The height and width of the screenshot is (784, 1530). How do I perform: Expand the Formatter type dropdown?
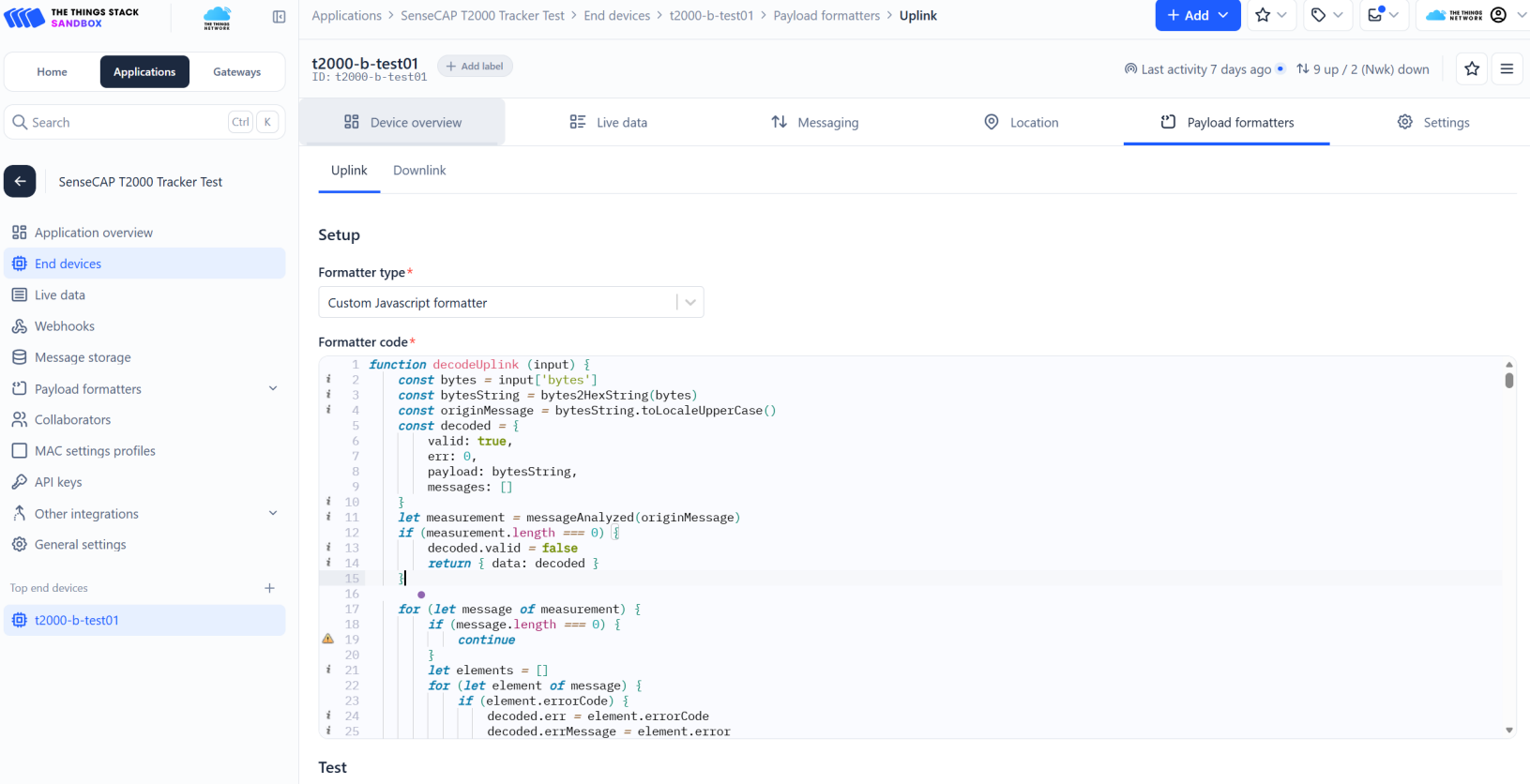coord(689,303)
